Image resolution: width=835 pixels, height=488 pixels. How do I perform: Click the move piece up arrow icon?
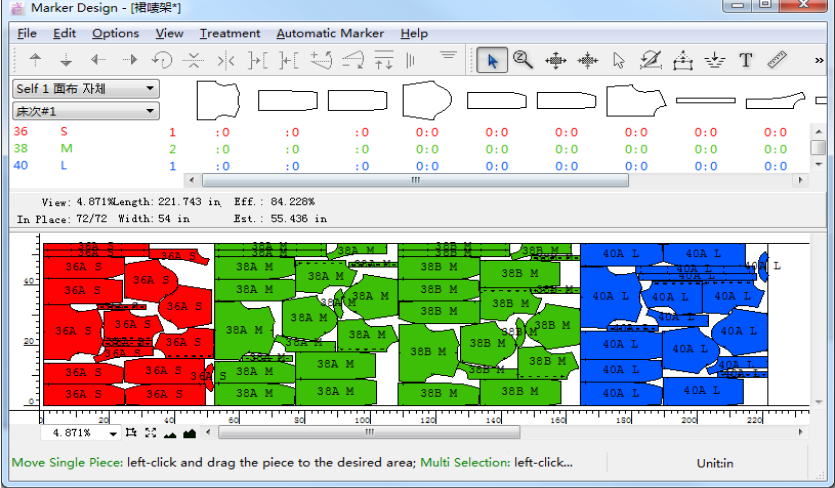[x=35, y=60]
